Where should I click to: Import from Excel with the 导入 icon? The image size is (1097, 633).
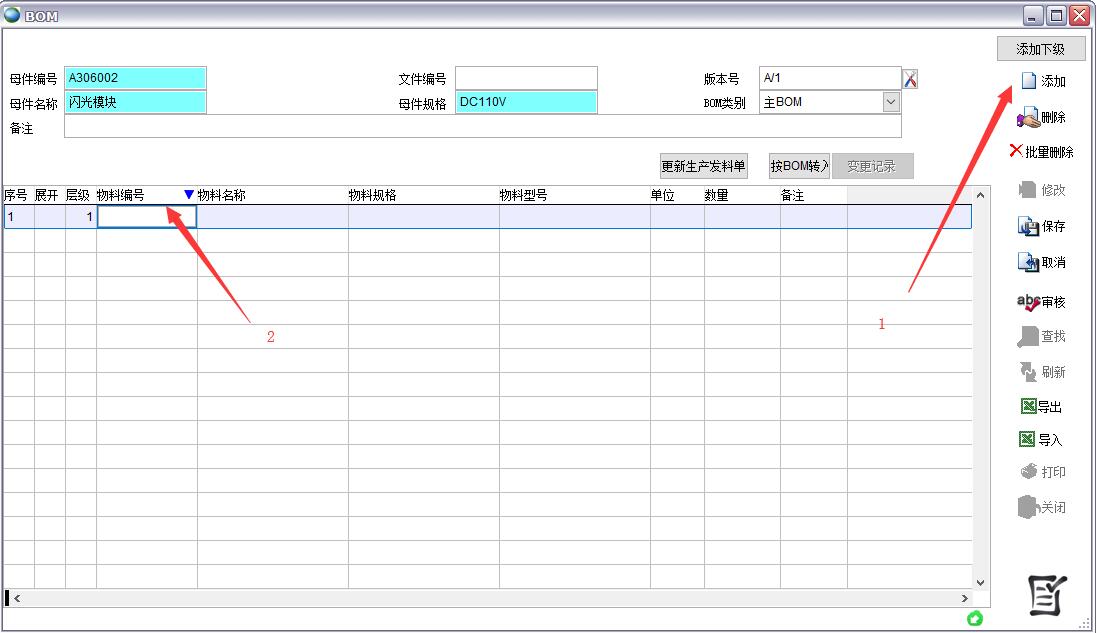(x=1027, y=439)
